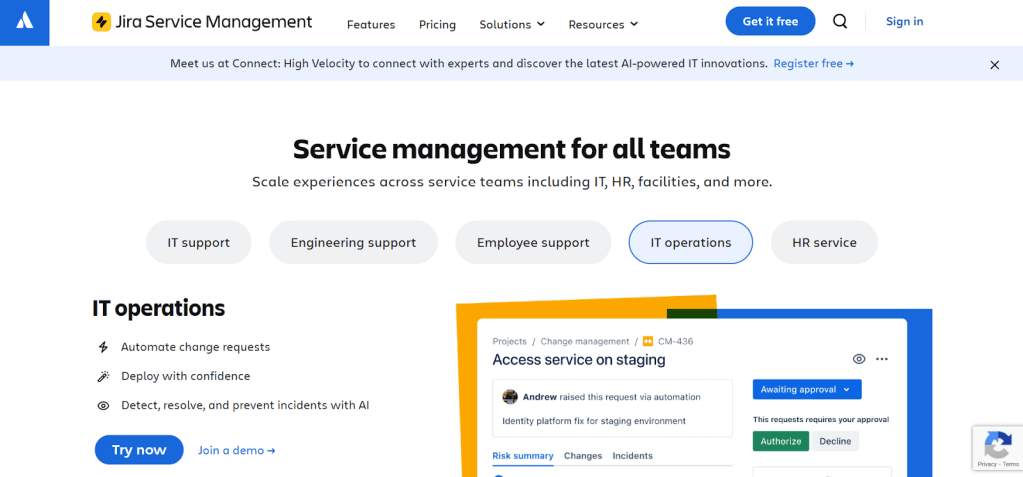This screenshot has width=1023, height=477.
Task: Open the search magnifier icon
Action: [840, 22]
